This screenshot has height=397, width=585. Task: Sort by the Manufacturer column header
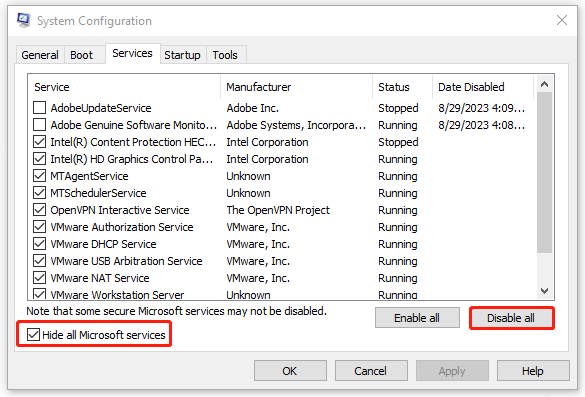[x=297, y=87]
